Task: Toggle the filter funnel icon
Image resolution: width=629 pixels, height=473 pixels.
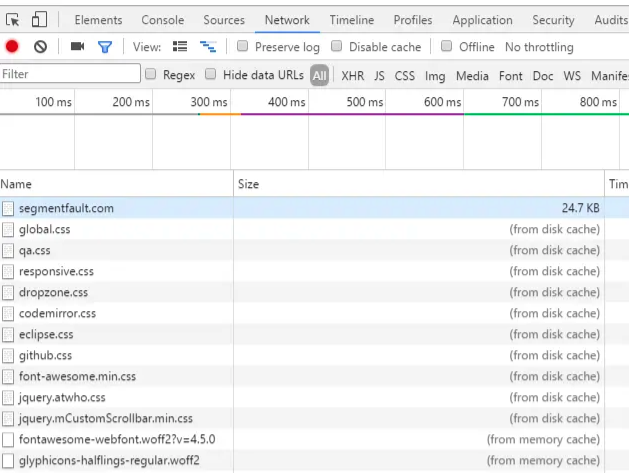Action: click(104, 46)
